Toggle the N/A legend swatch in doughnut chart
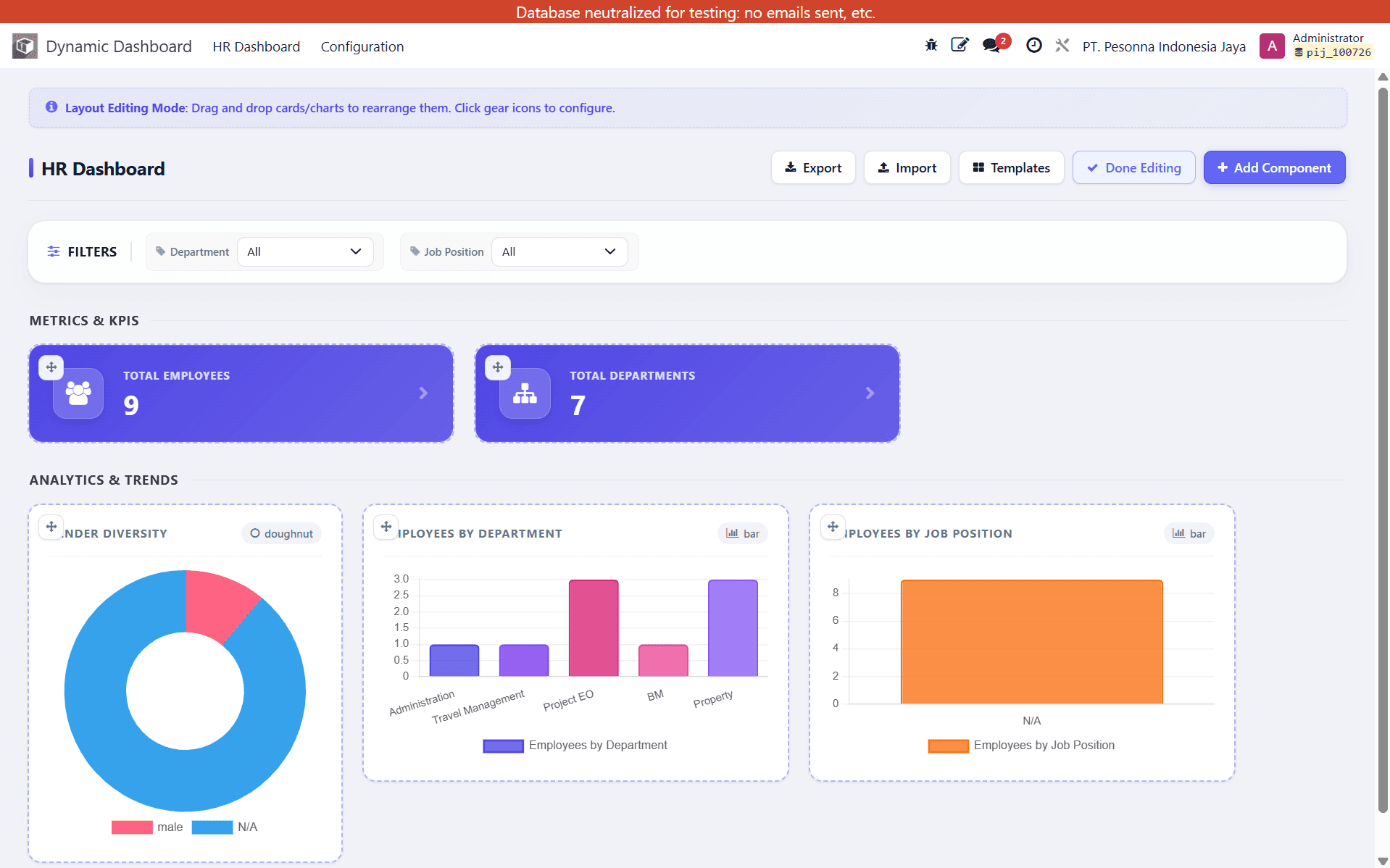This screenshot has height=868, width=1390. pos(212,827)
